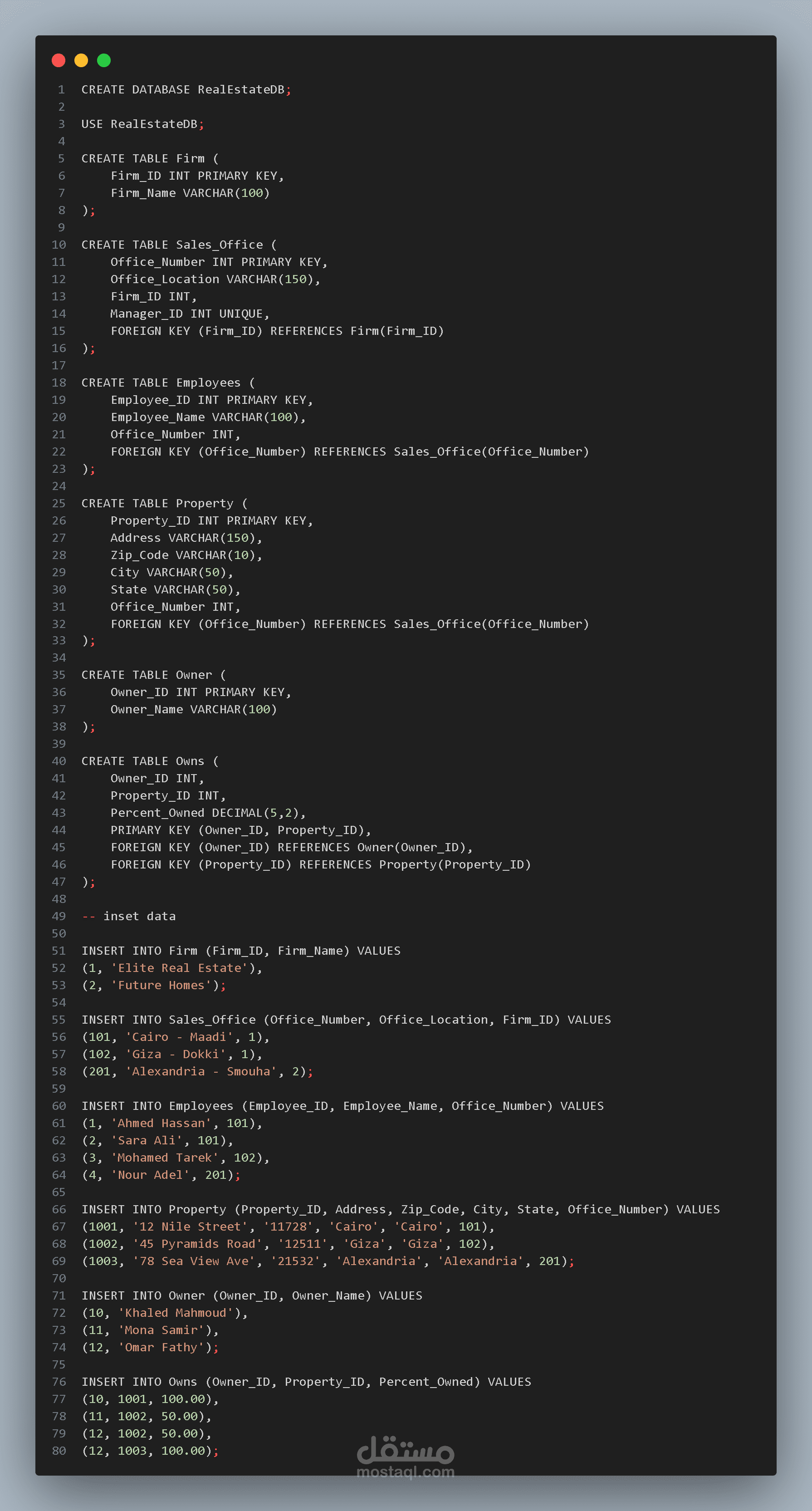Click line number 1 in gutter
The height and width of the screenshot is (1511, 812).
click(61, 90)
